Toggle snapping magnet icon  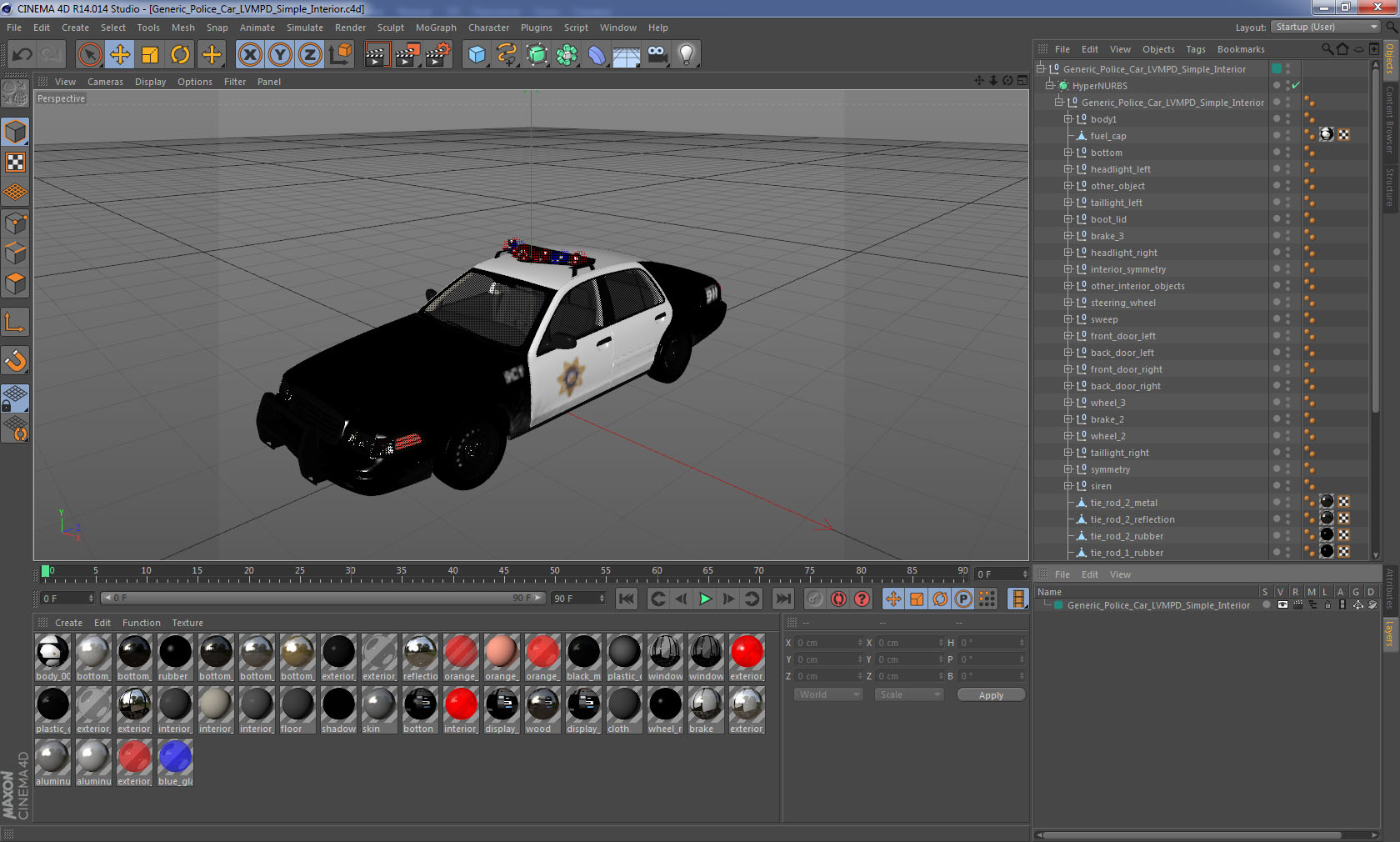pyautogui.click(x=15, y=360)
